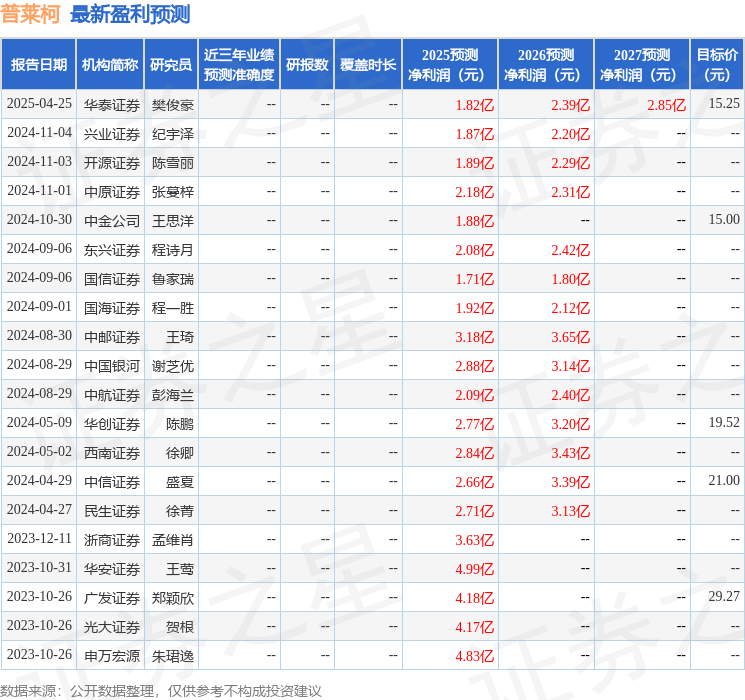Select the 中邮证券 institution cell

click(112, 337)
